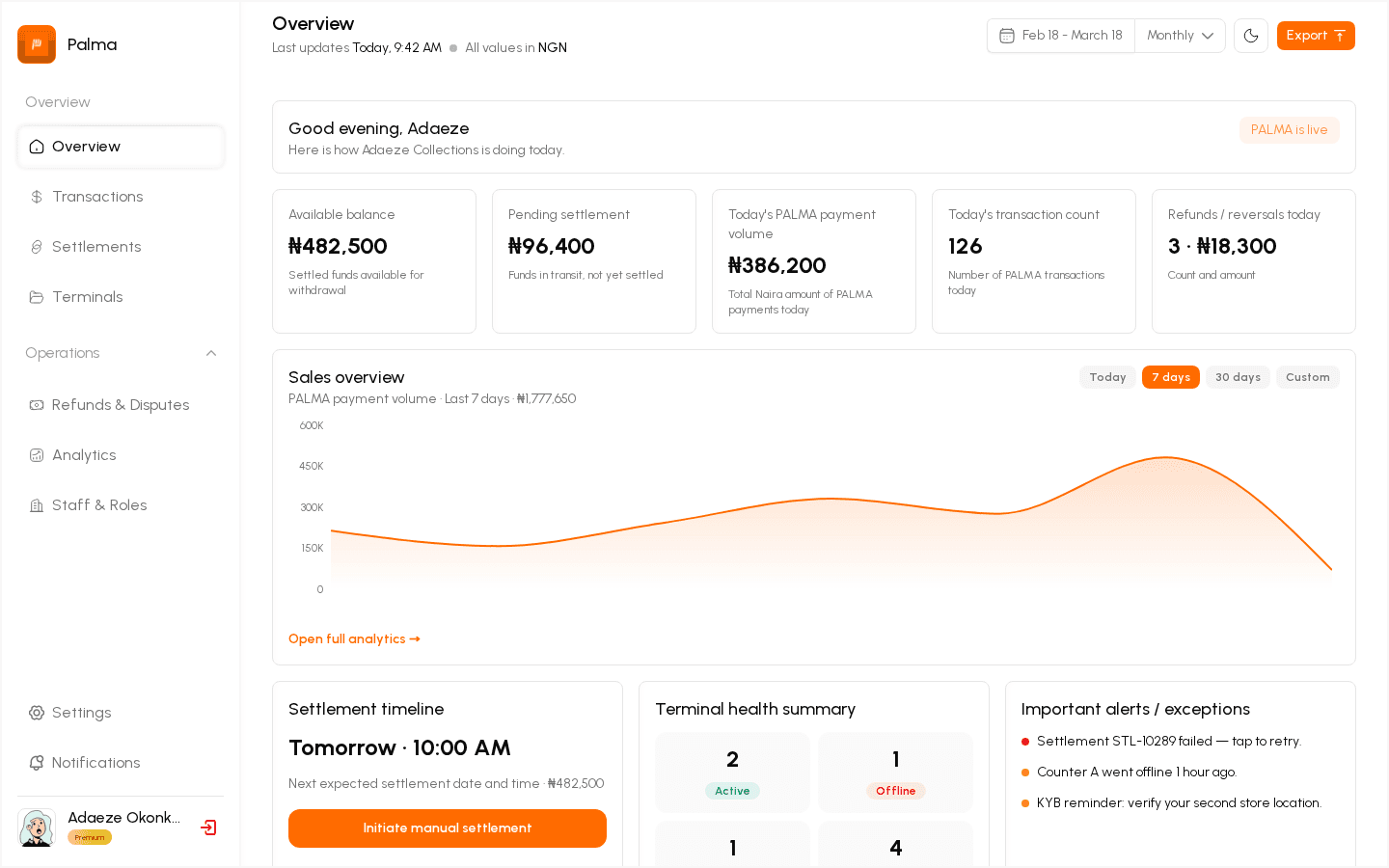Click the dark mode moon icon

1251,36
